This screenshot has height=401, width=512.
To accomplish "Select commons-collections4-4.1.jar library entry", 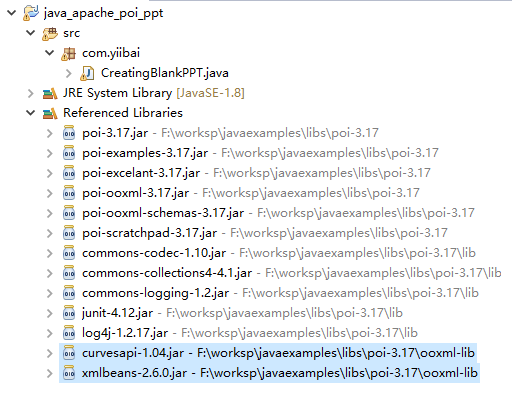I will click(x=167, y=273).
